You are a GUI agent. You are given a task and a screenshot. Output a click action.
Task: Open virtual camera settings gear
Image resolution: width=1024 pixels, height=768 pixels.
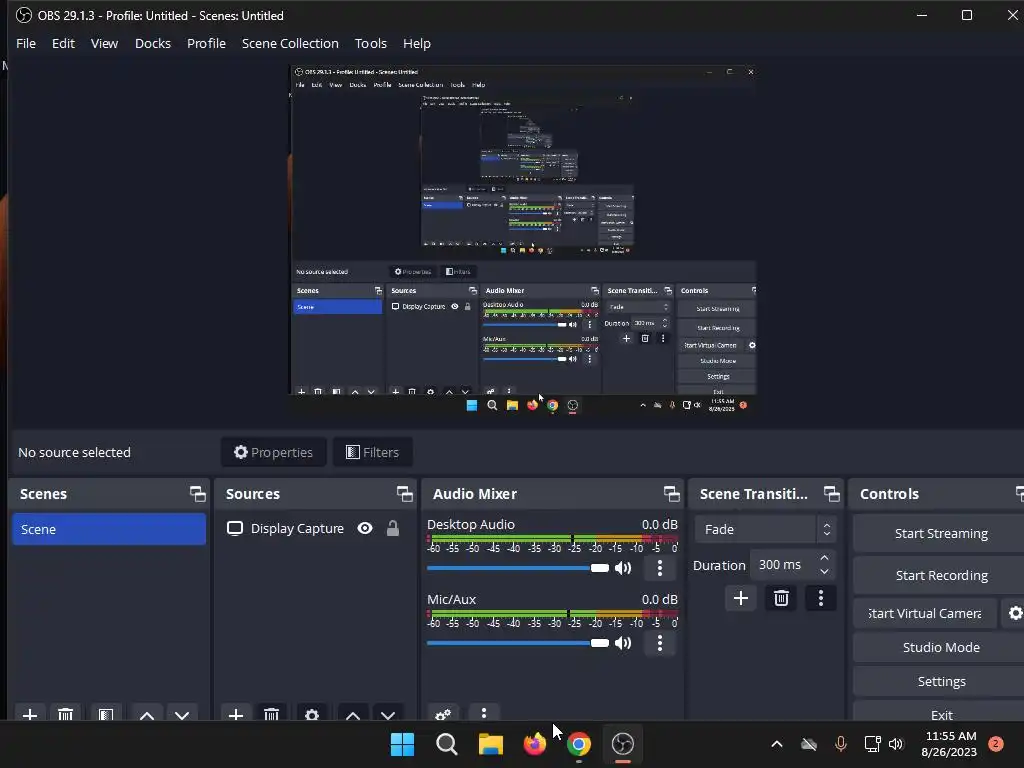tap(1015, 613)
